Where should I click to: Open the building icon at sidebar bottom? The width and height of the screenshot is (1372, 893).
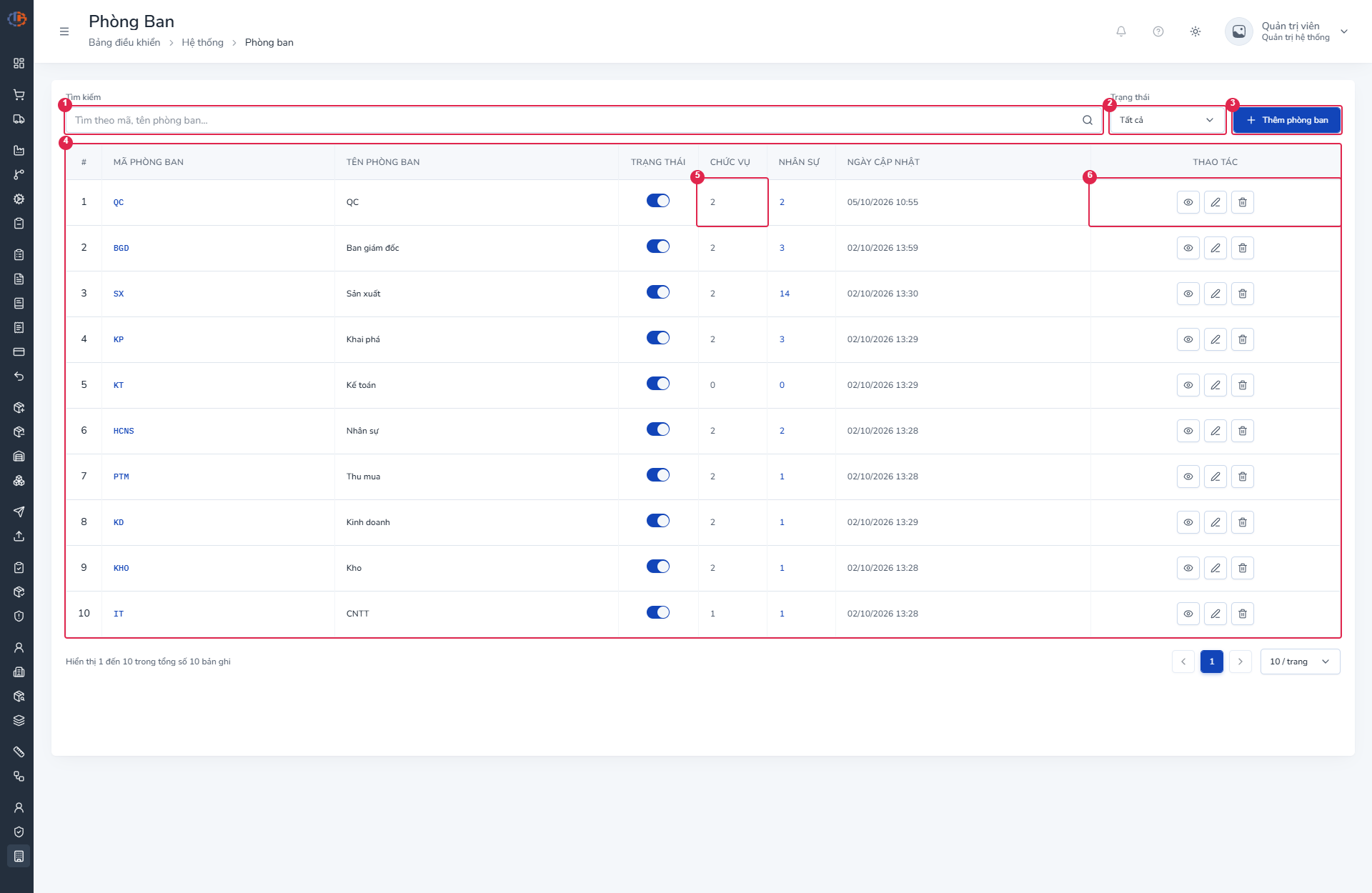coord(19,856)
